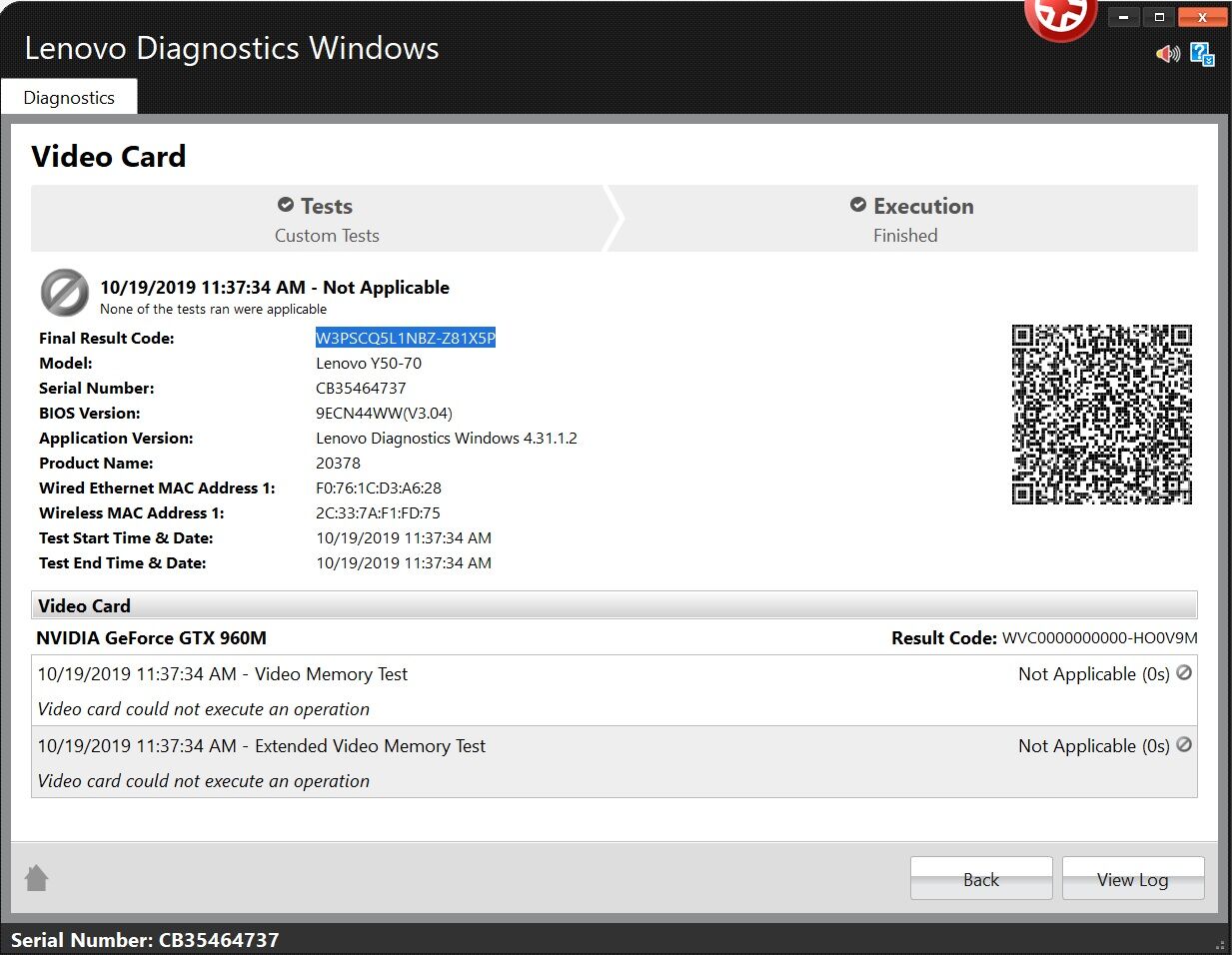Click Extended Video Memory Test not-applicable icon
The width and height of the screenshot is (1232, 955).
click(x=1184, y=745)
